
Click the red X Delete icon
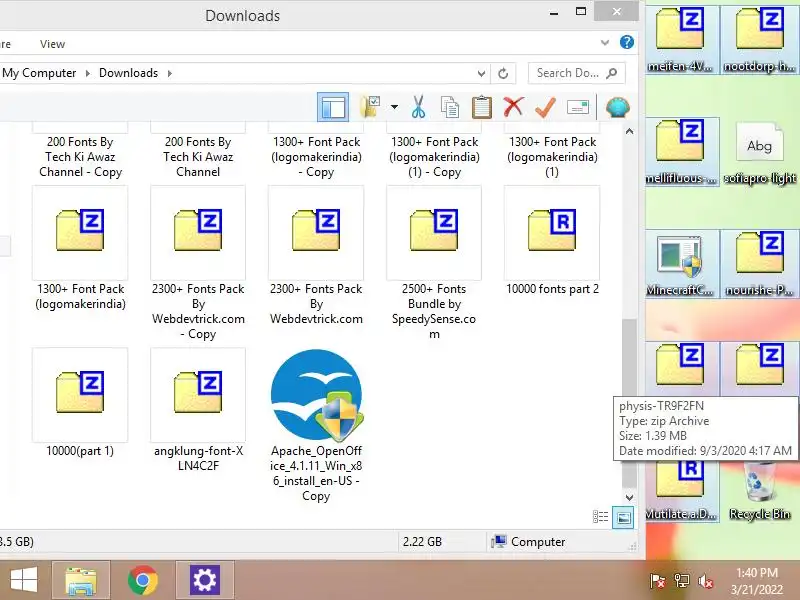513,107
